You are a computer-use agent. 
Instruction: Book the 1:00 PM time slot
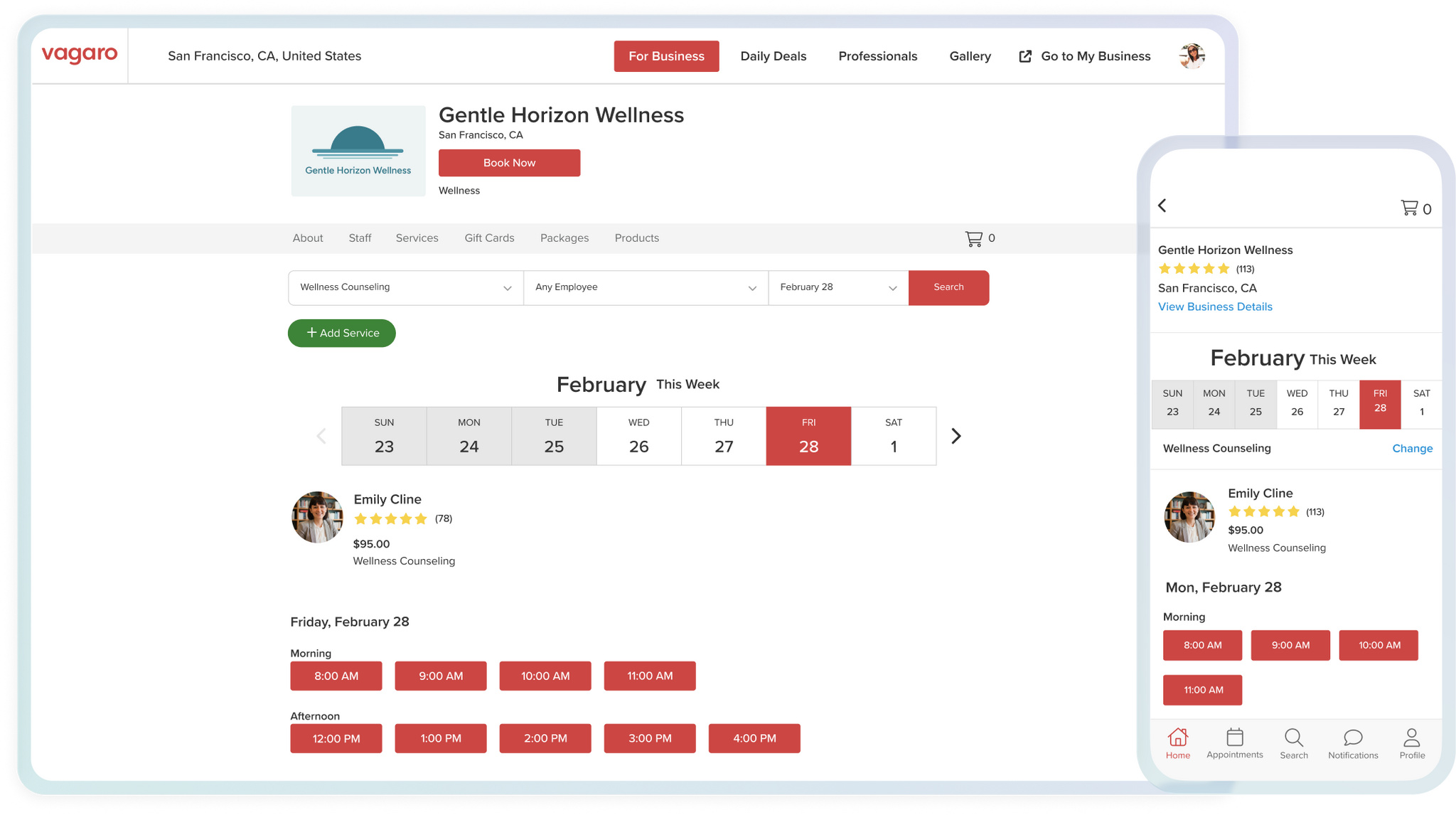tap(441, 738)
